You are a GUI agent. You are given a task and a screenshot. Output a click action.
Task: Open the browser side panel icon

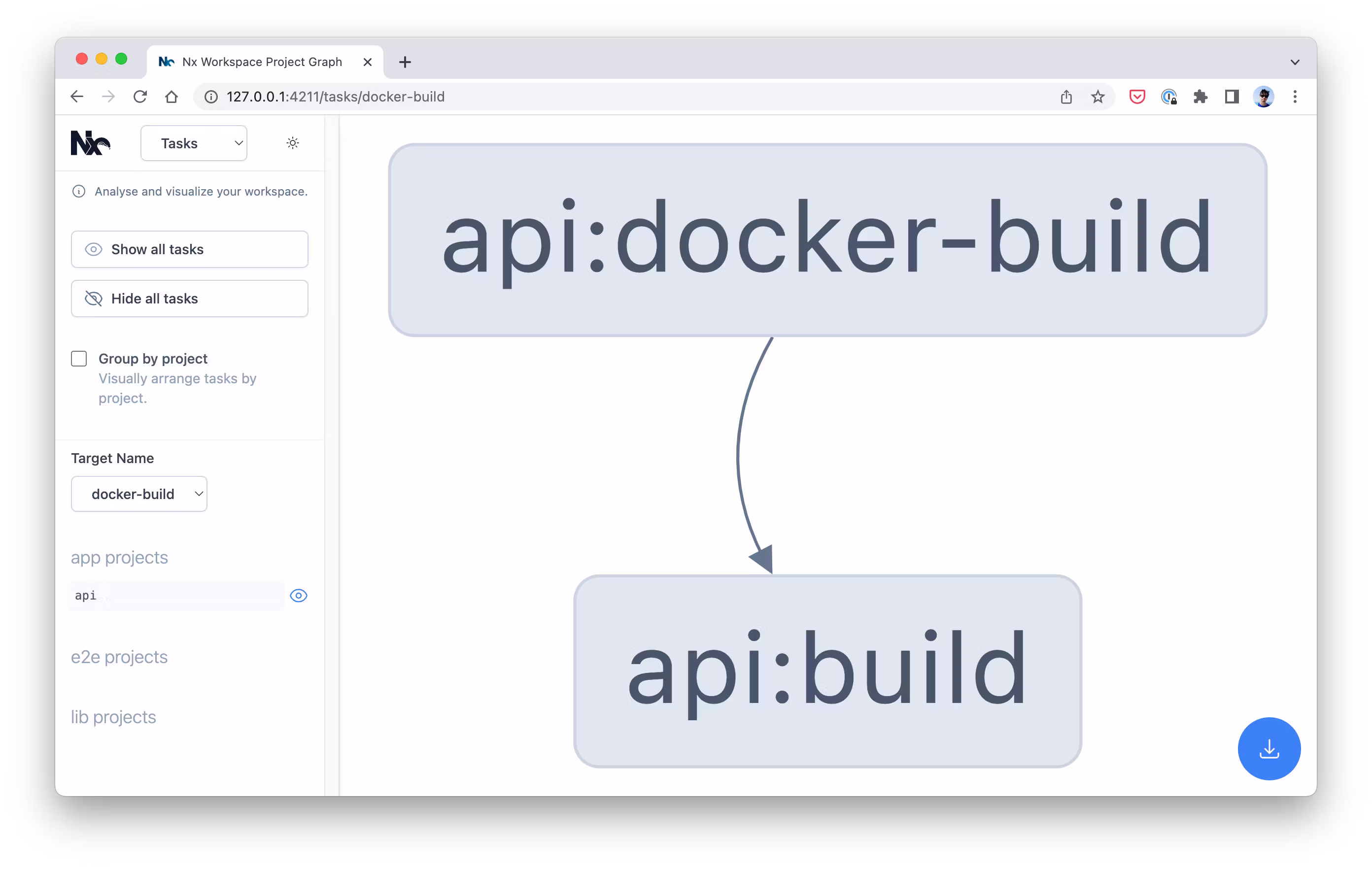[x=1231, y=97]
